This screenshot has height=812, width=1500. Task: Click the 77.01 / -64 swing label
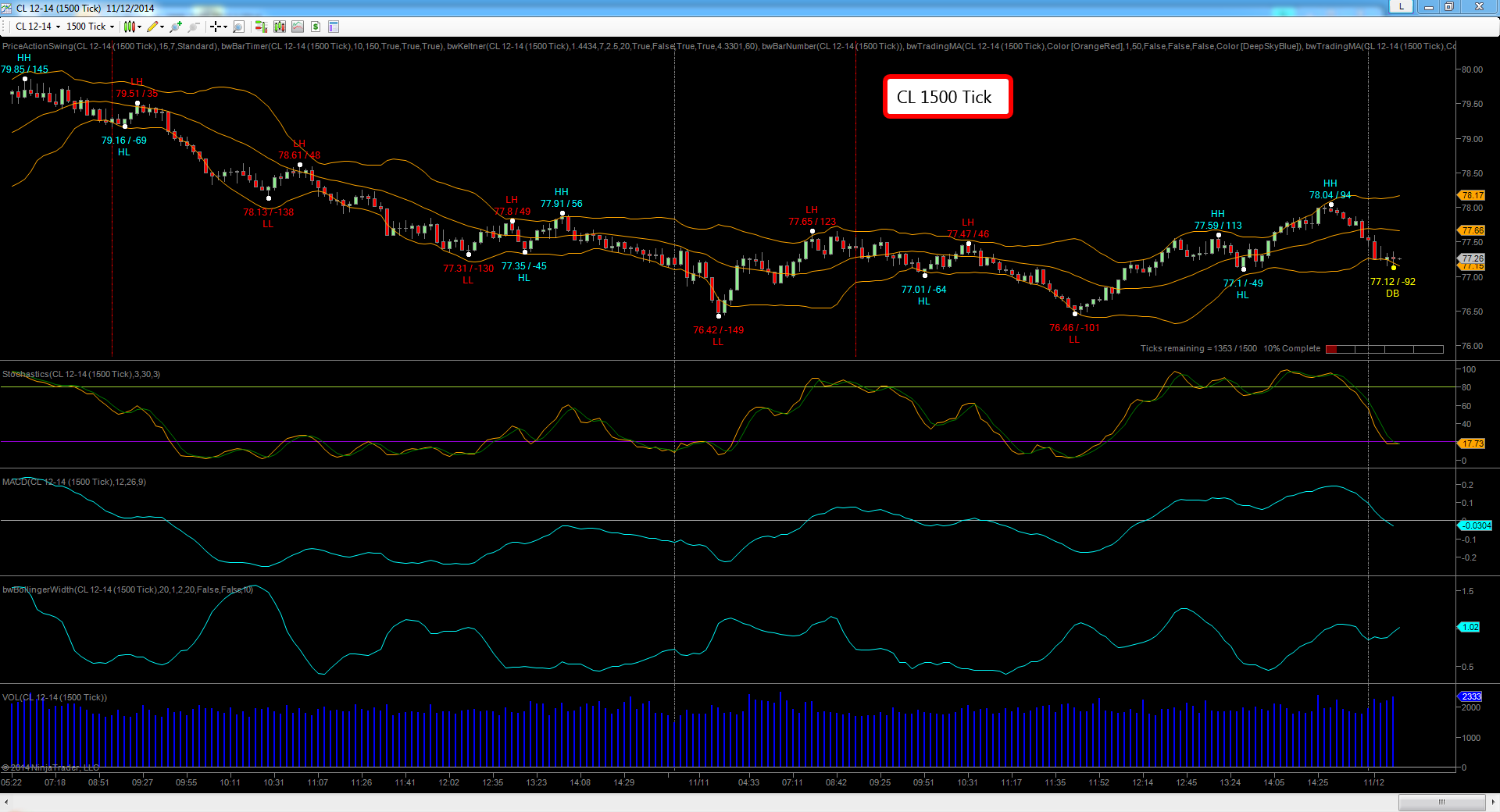click(924, 290)
